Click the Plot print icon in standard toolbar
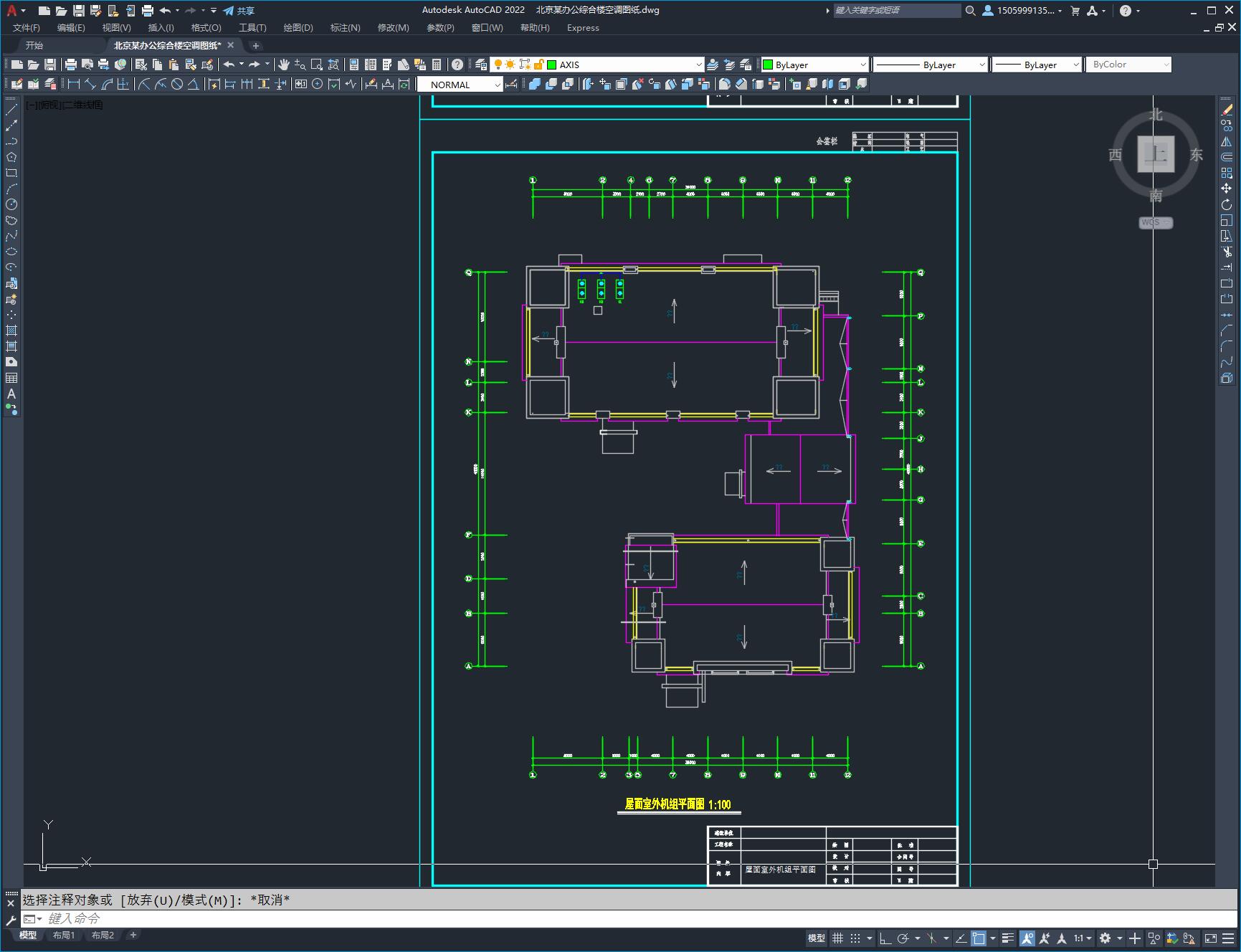Screen dimensions: 1241x952 tap(71, 65)
